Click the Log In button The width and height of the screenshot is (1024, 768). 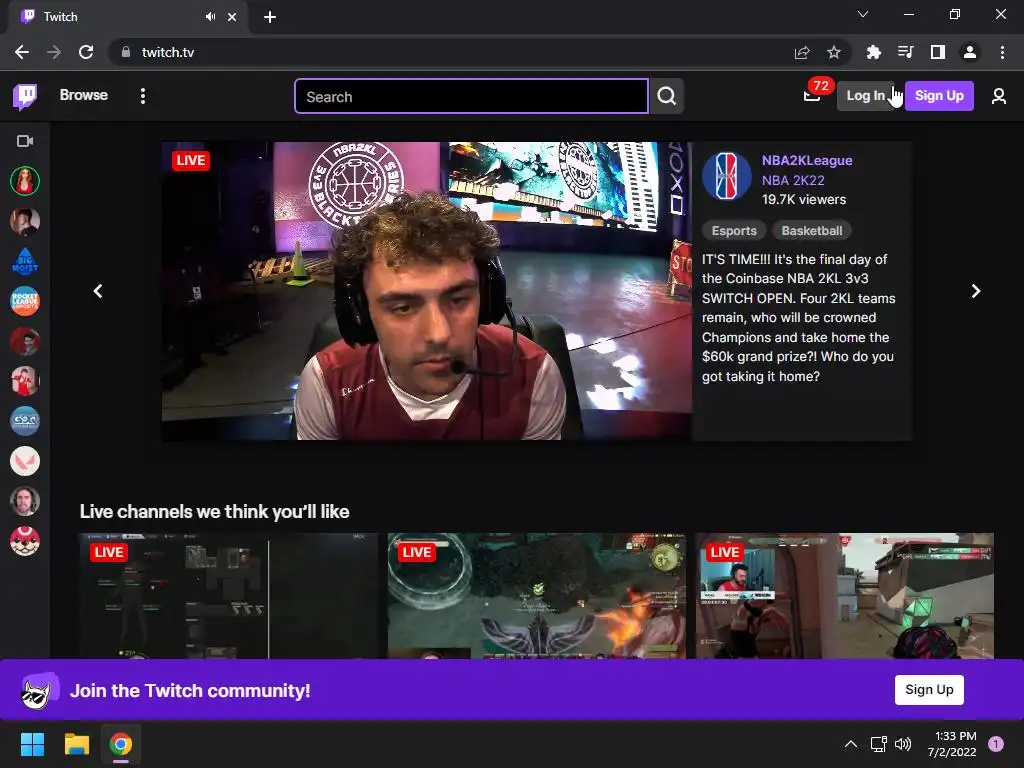pyautogui.click(x=865, y=95)
